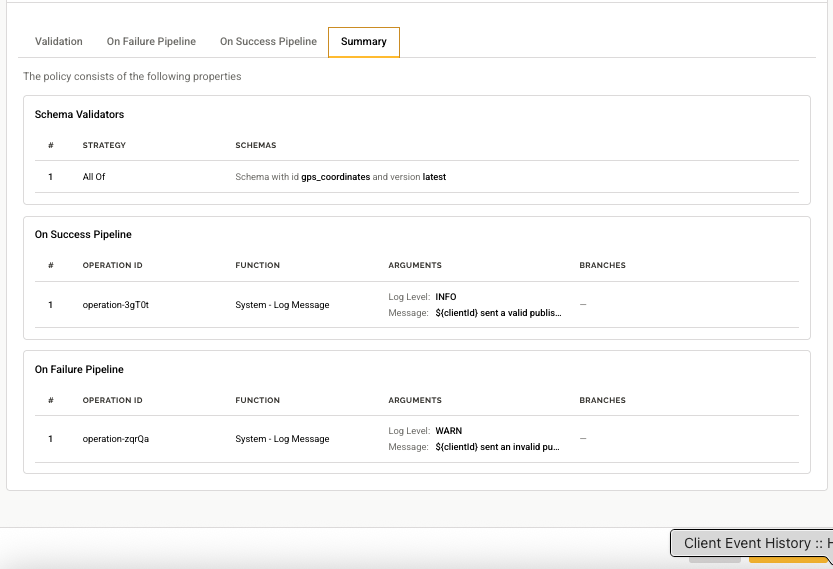
Task: Open the On Success Pipeline tab
Action: pyautogui.click(x=268, y=41)
